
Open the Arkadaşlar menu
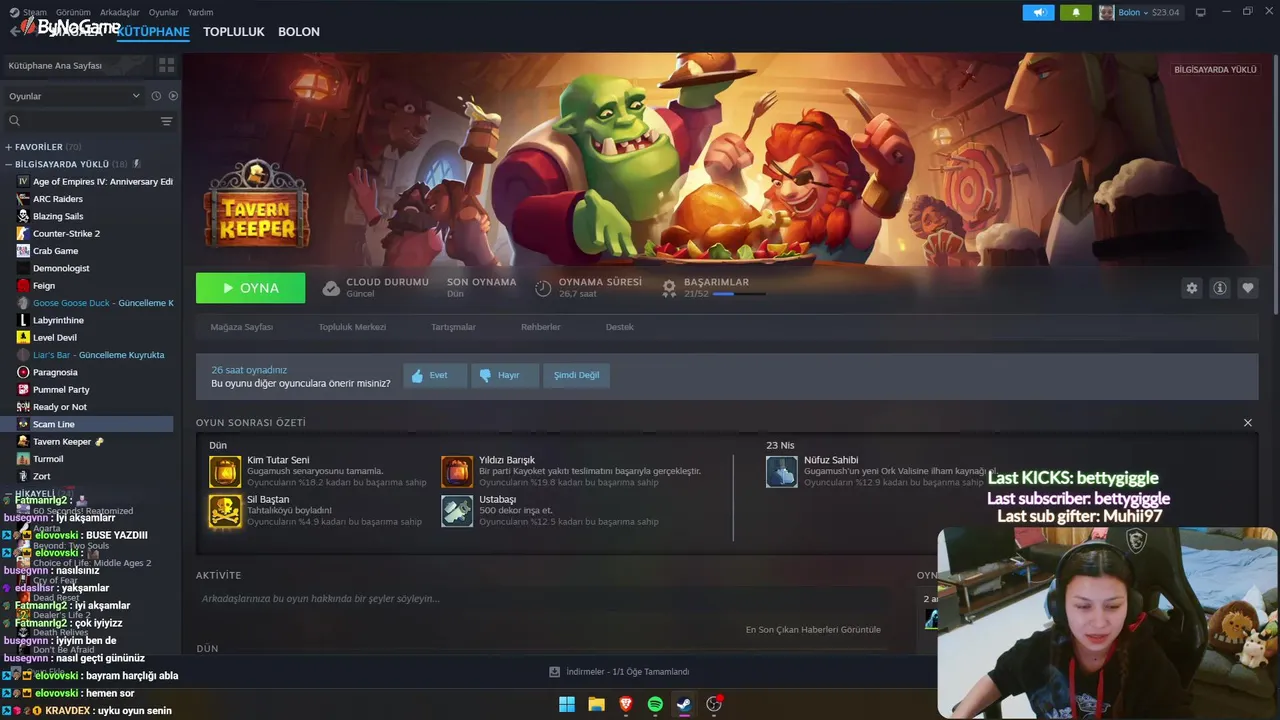(x=120, y=12)
